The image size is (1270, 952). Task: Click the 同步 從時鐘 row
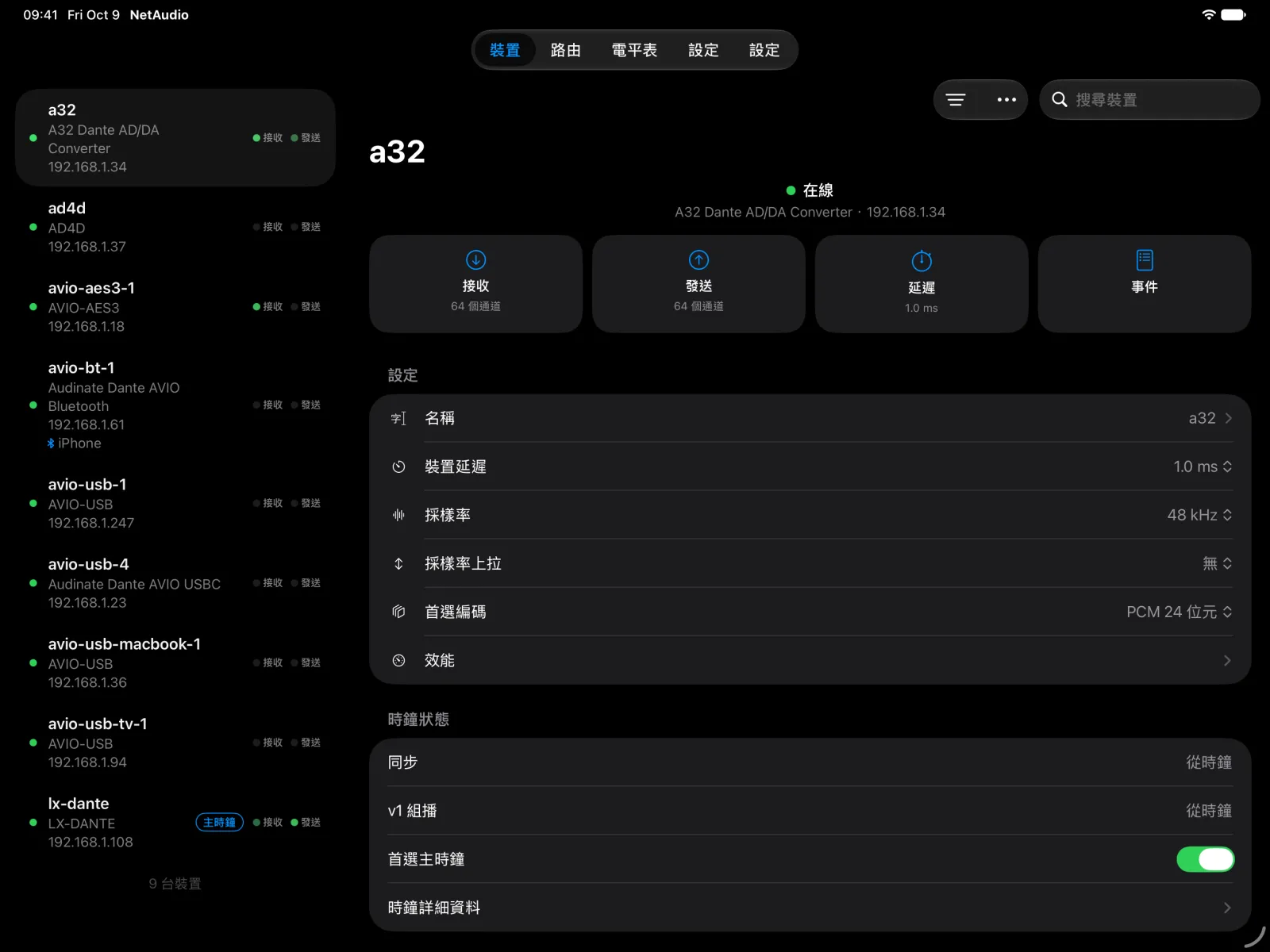point(810,762)
